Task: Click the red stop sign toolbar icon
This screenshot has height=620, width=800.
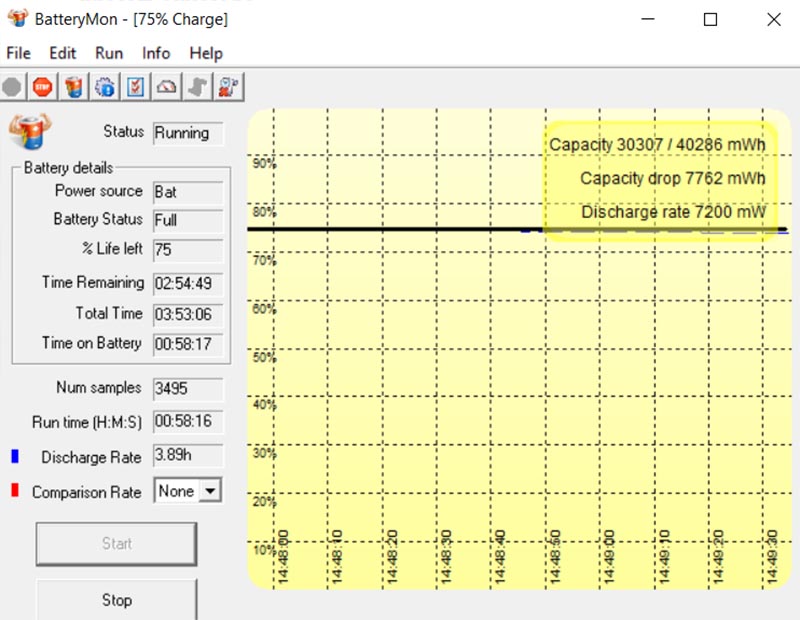Action: (x=42, y=87)
